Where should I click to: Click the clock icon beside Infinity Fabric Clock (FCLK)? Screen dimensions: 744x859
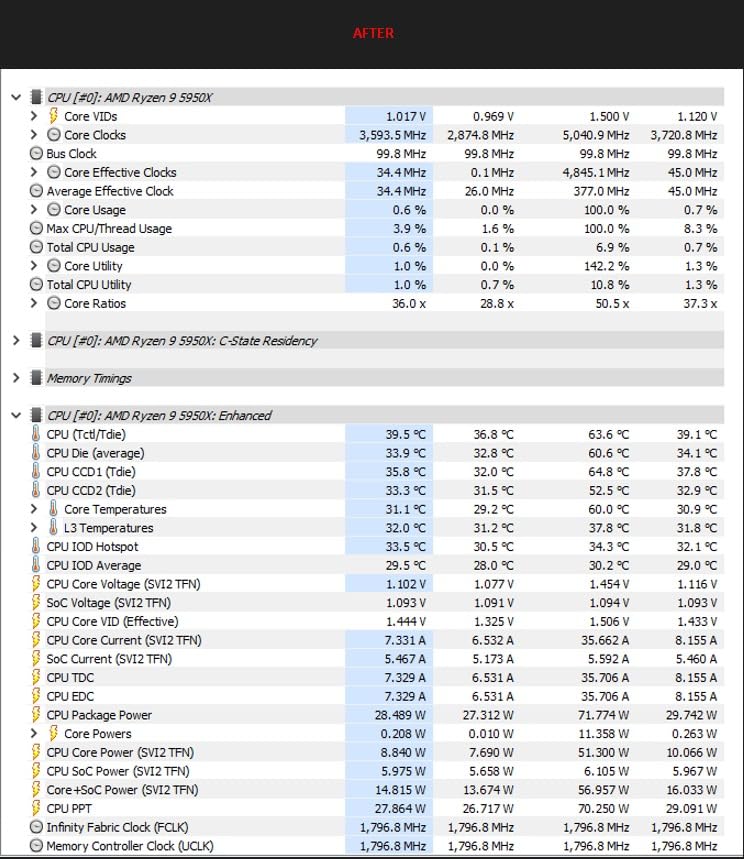click(x=36, y=827)
